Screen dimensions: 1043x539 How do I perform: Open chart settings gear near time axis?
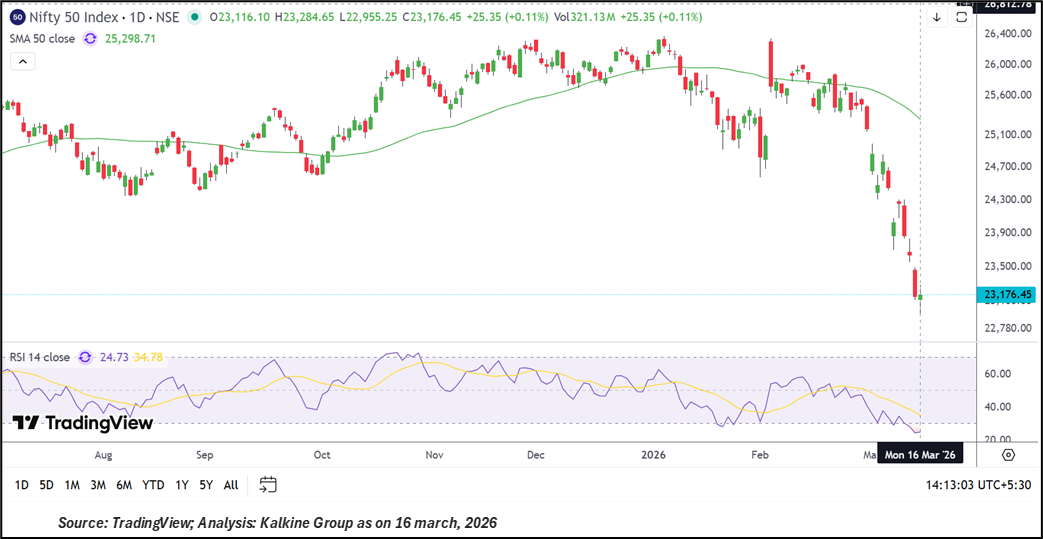coord(1008,455)
